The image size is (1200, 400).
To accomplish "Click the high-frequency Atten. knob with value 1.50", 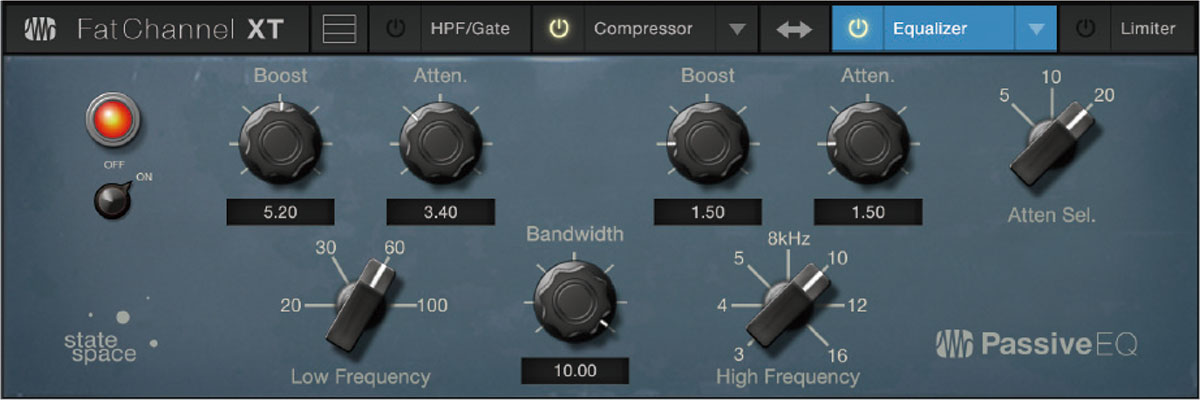I will [x=868, y=144].
